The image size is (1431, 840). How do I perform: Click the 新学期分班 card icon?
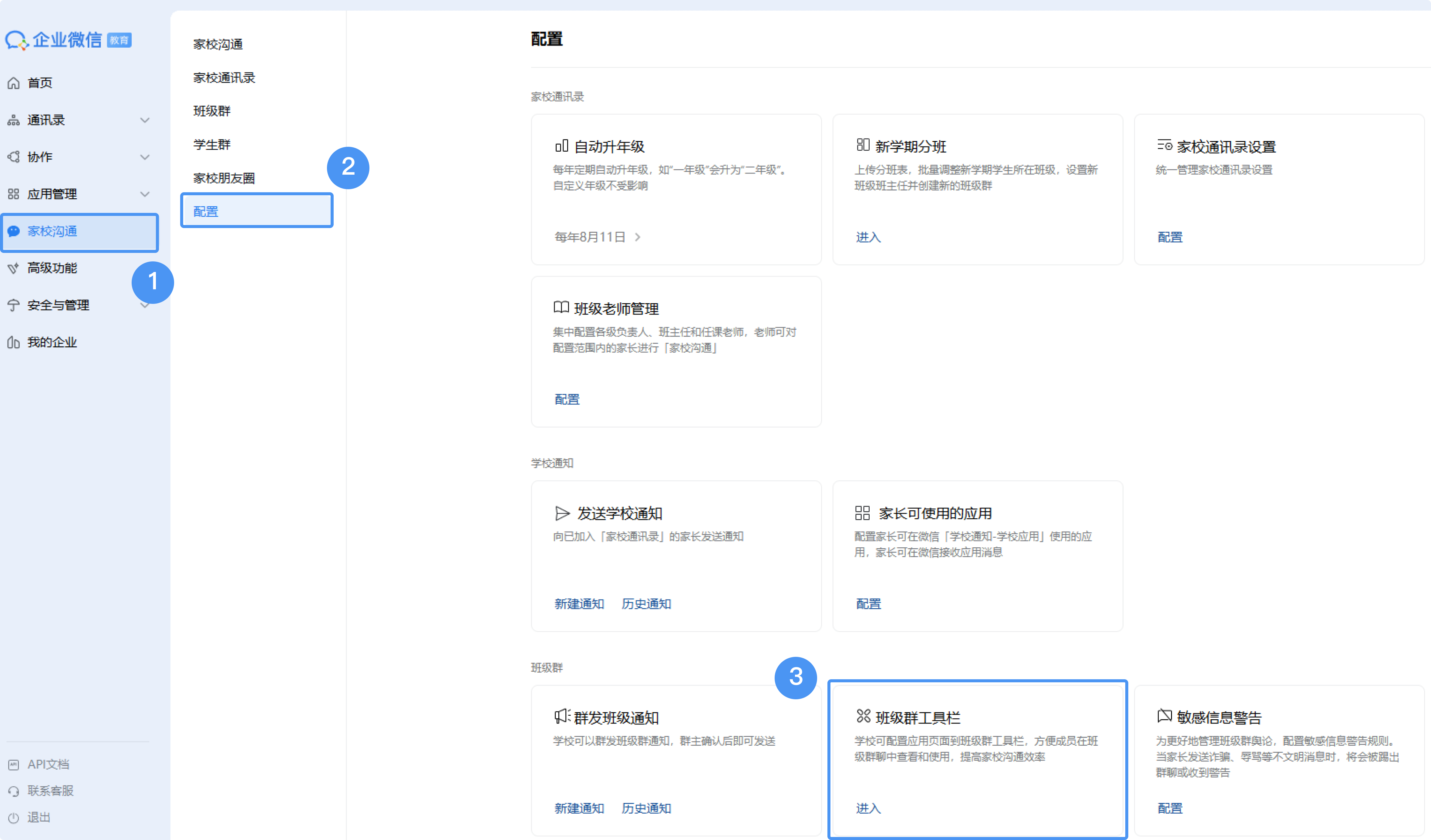click(863, 145)
